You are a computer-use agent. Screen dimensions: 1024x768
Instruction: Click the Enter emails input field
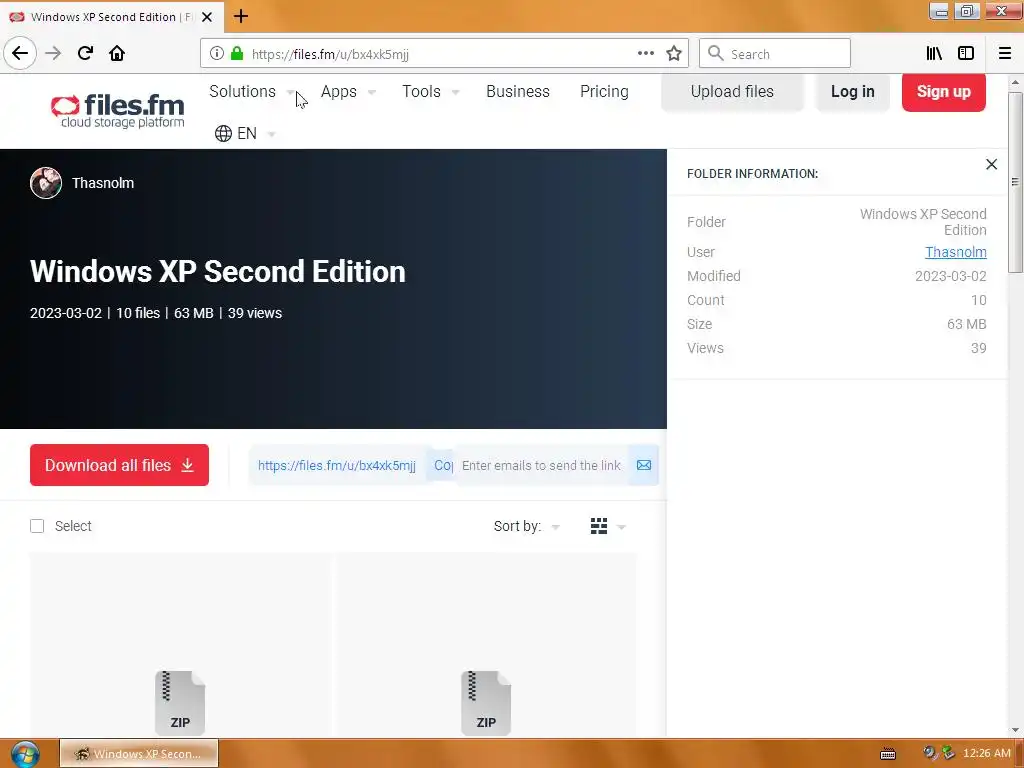point(541,465)
